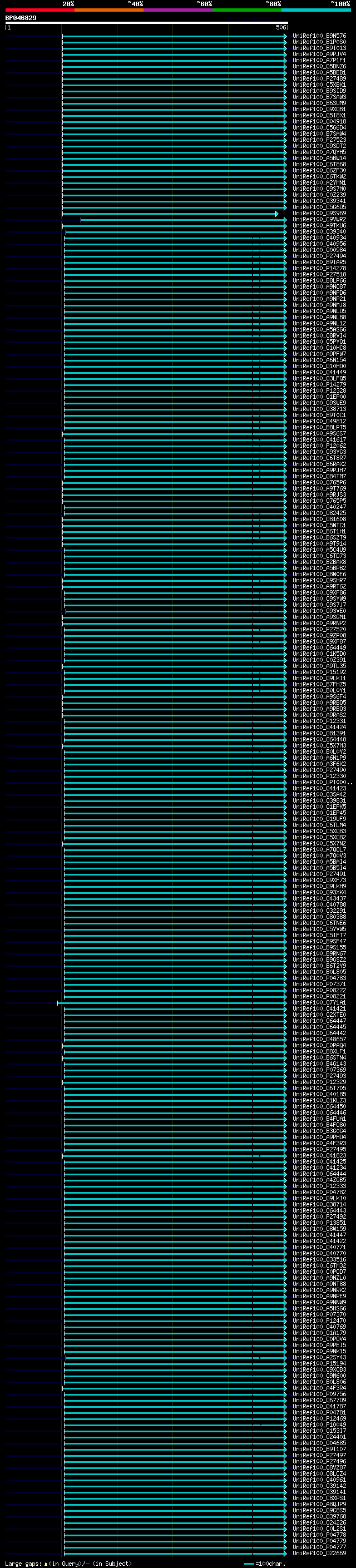Click hit label UniRef100_P08222

click(319, 990)
